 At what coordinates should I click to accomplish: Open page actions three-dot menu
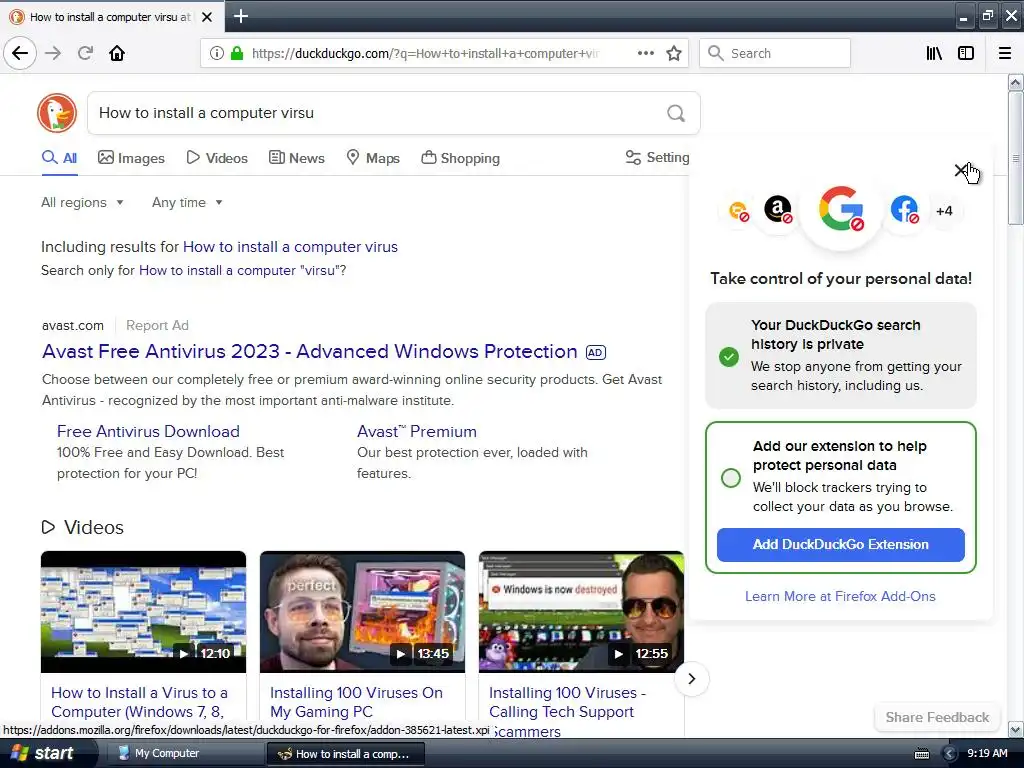pos(645,53)
